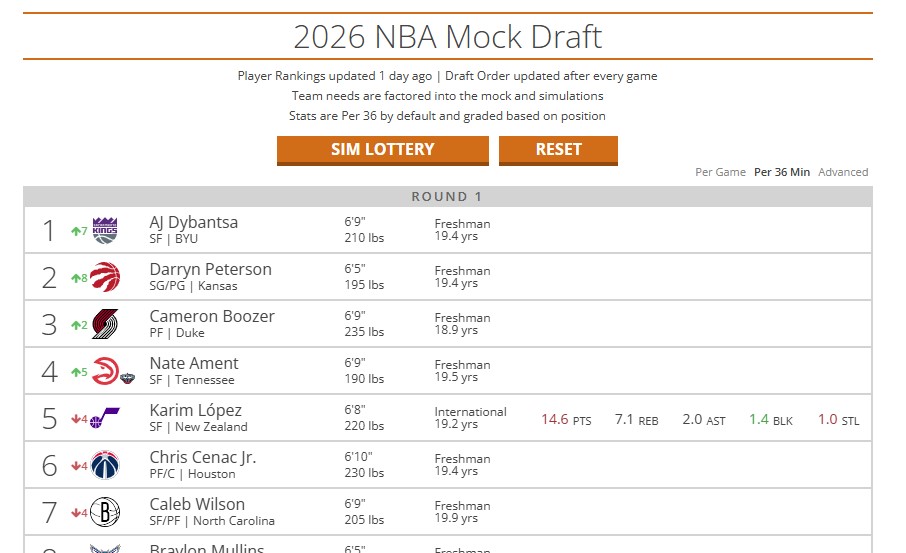Click the small Pelicans logo beside the Hawks logo
Viewport: 906px width, 553px height.
click(x=127, y=378)
